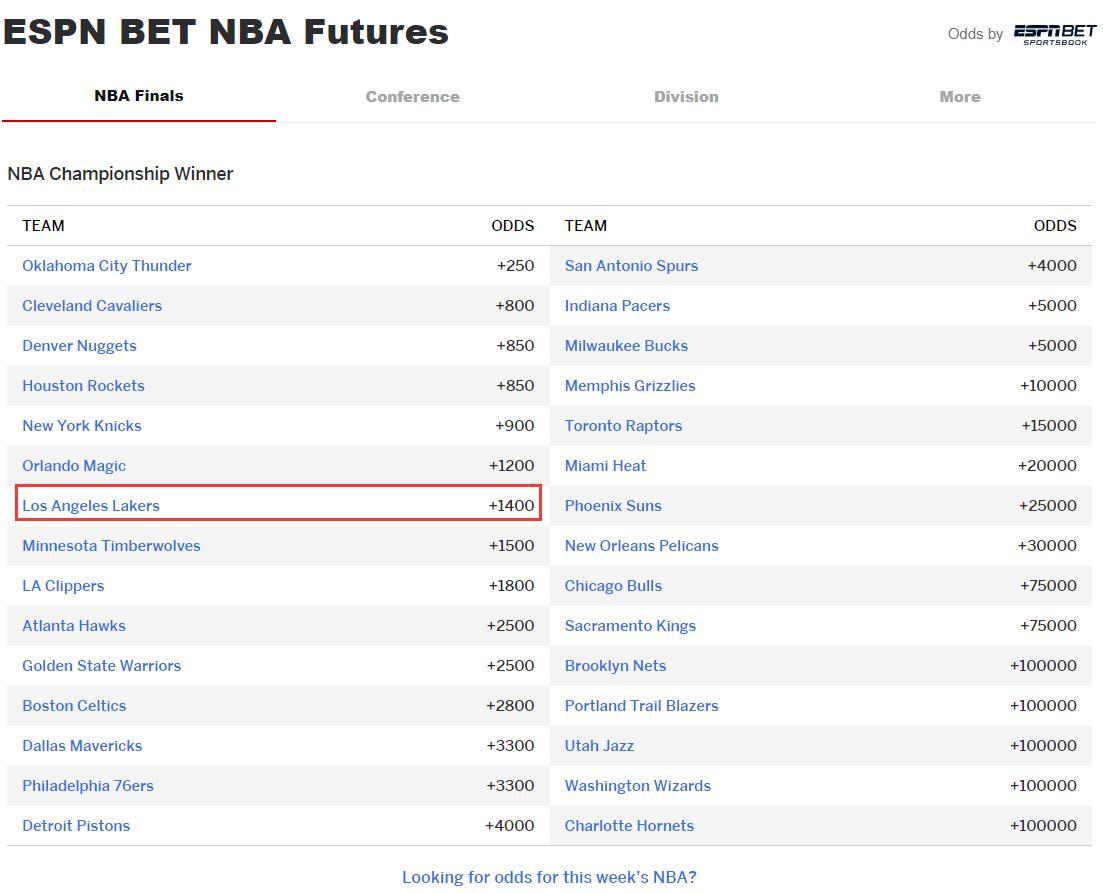Follow the "Looking for odds for this week's NBA?" link

pyautogui.click(x=549, y=877)
